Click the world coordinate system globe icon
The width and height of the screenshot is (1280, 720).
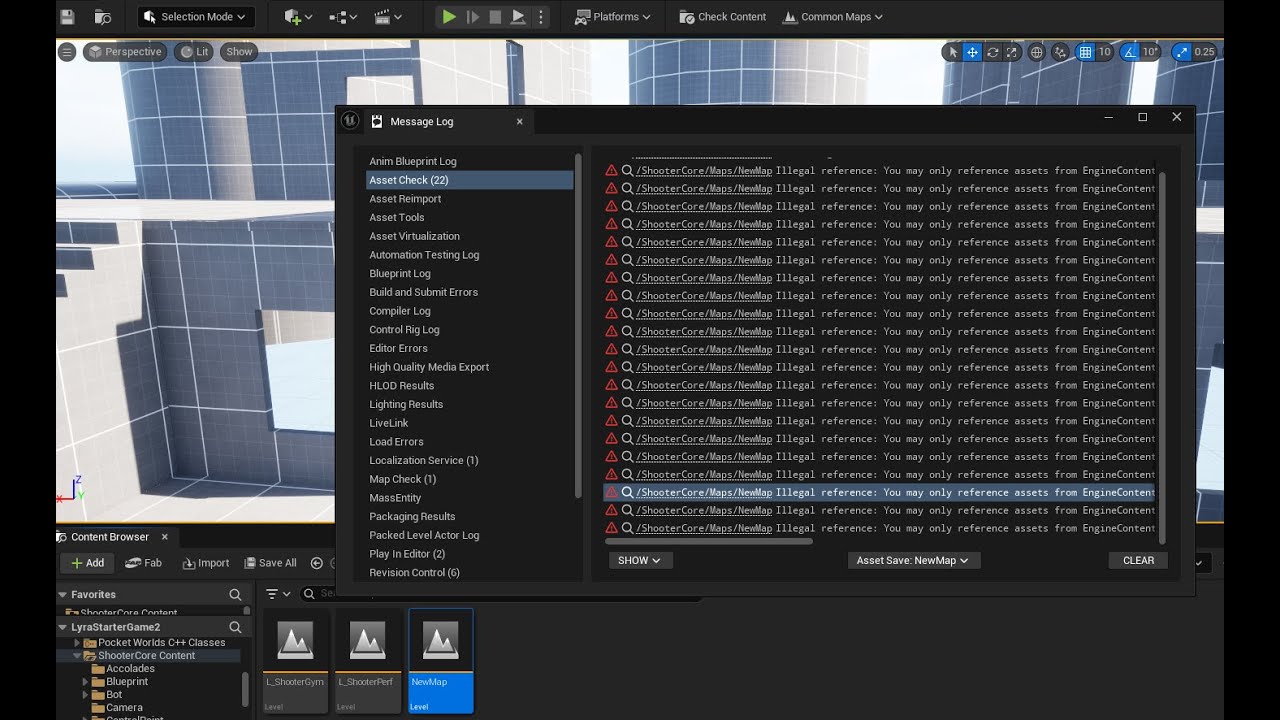tap(1037, 52)
